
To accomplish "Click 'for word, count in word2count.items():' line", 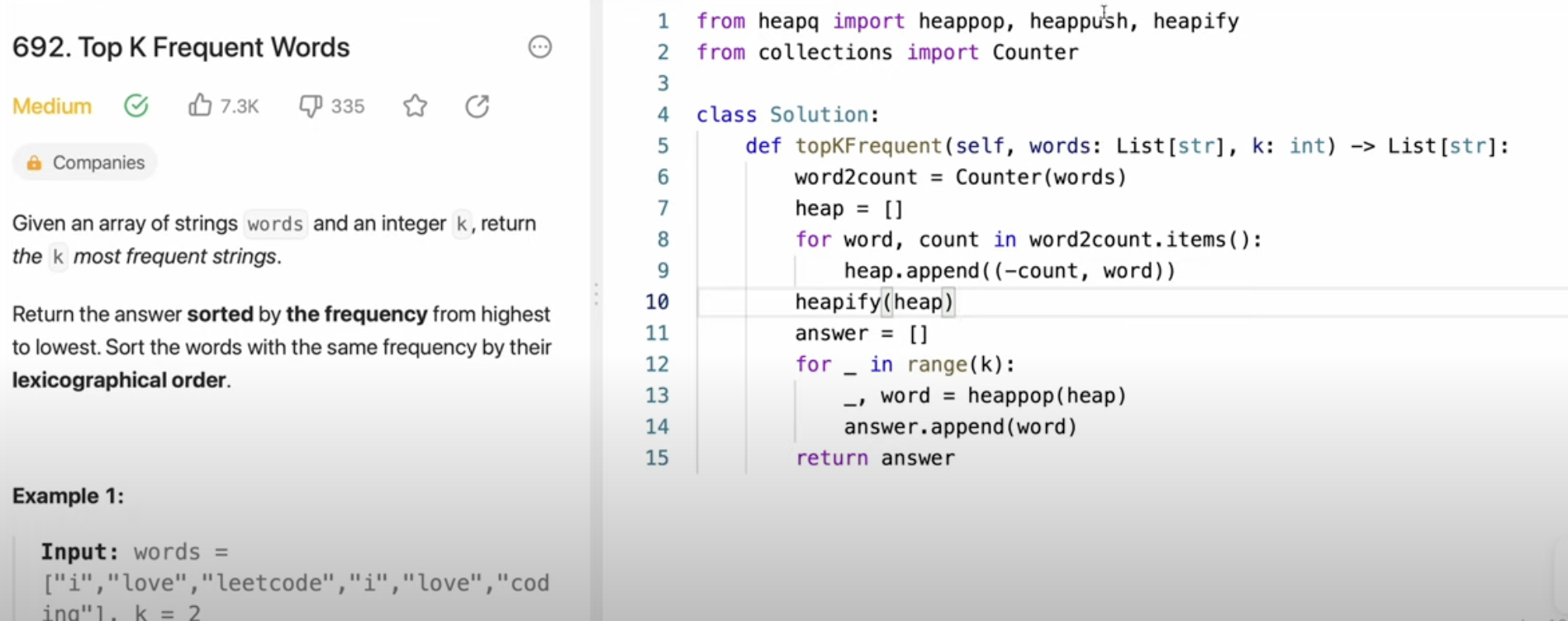I will click(x=1029, y=240).
